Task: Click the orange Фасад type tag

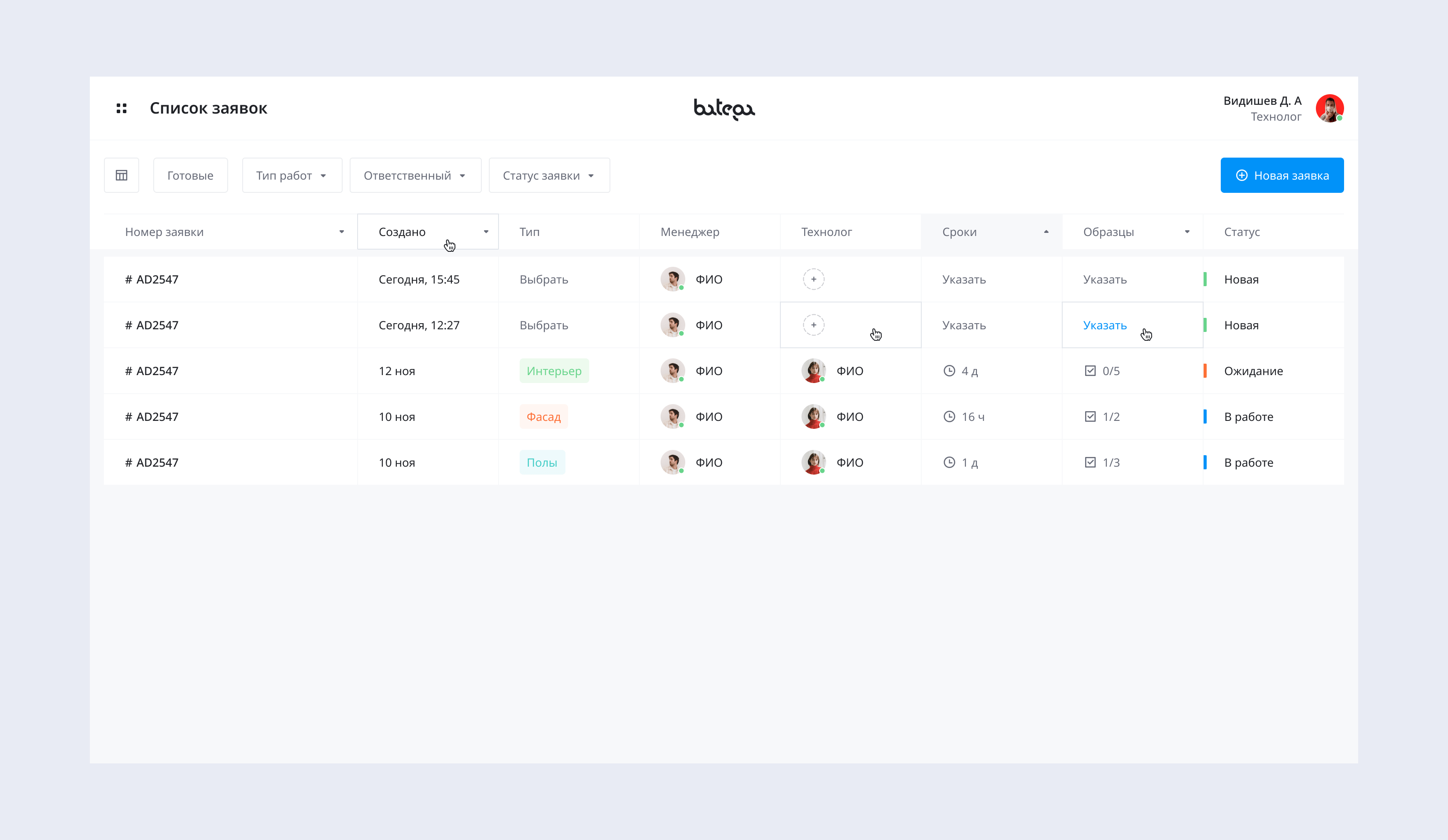Action: point(543,417)
